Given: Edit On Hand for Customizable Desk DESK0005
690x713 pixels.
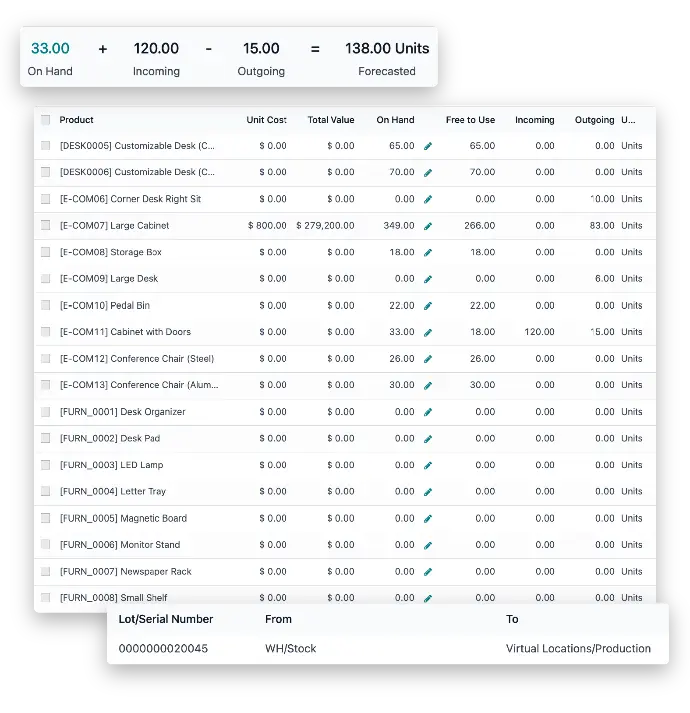Looking at the screenshot, I should [428, 146].
